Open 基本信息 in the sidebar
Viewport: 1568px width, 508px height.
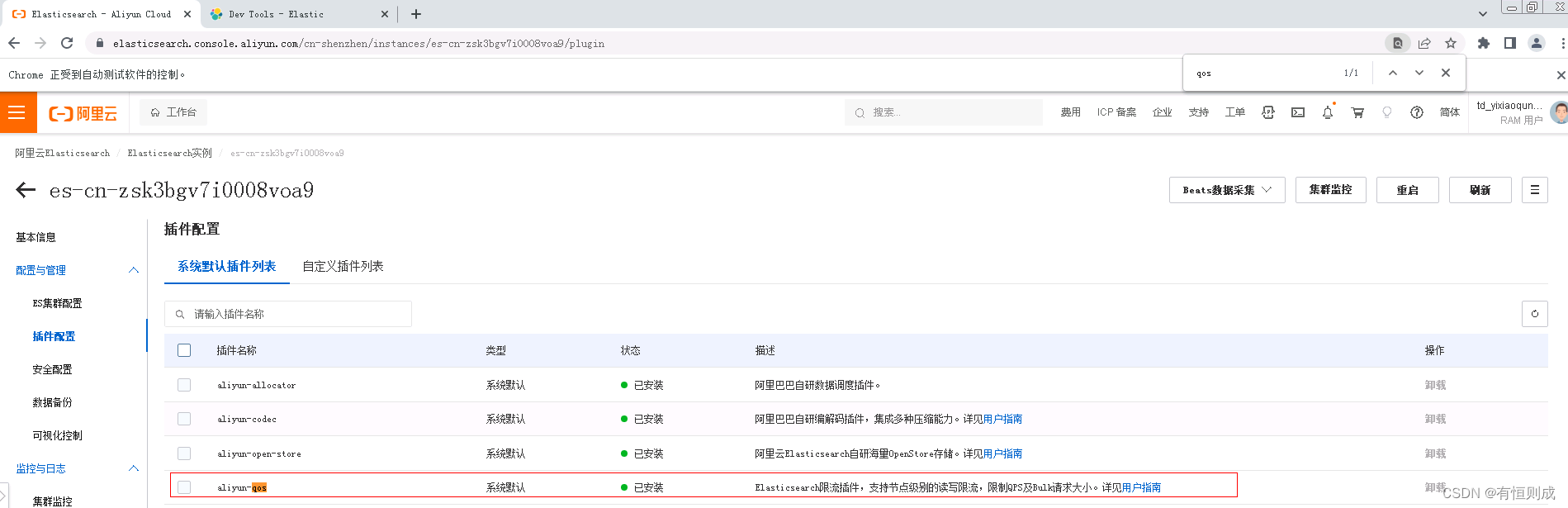click(x=36, y=237)
